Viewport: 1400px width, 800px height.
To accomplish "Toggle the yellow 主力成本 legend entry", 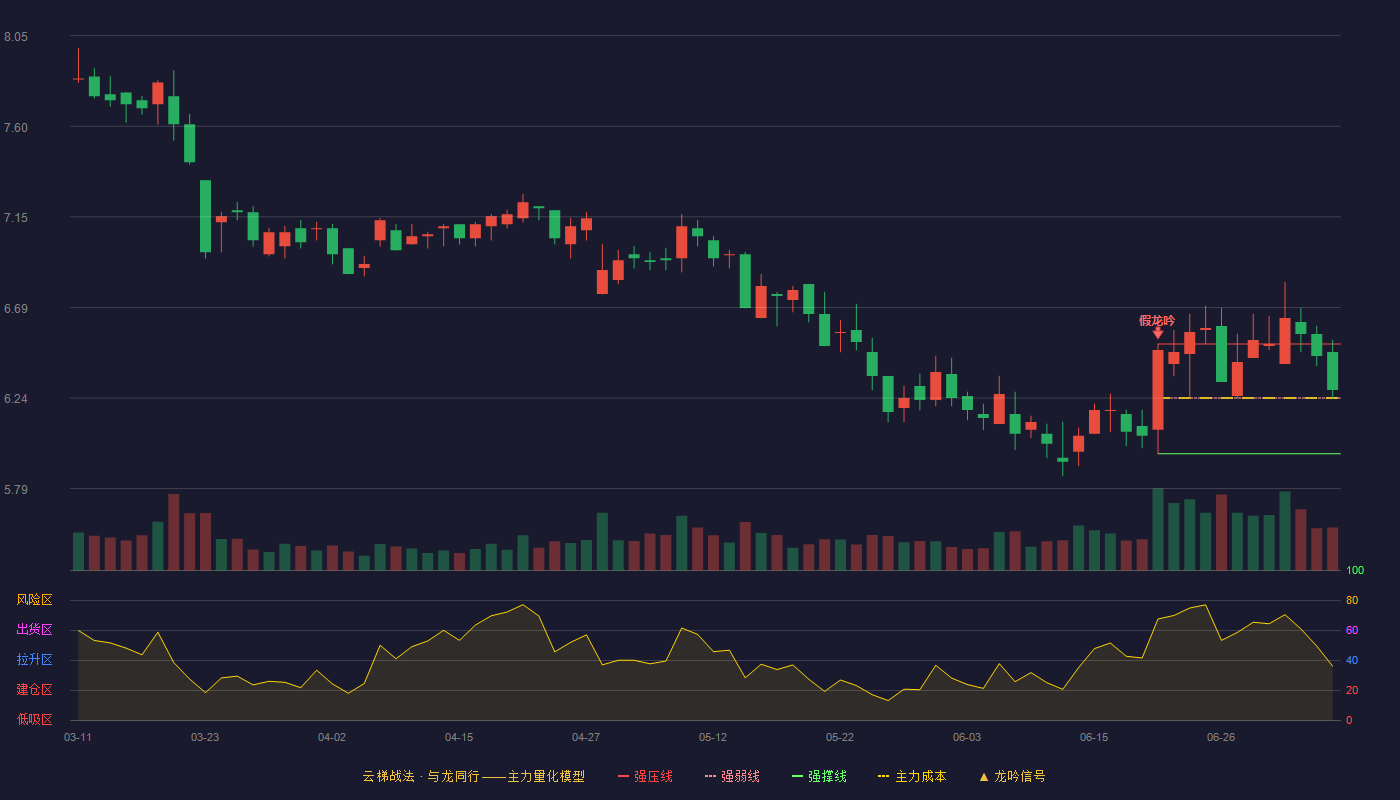I will 912,776.
